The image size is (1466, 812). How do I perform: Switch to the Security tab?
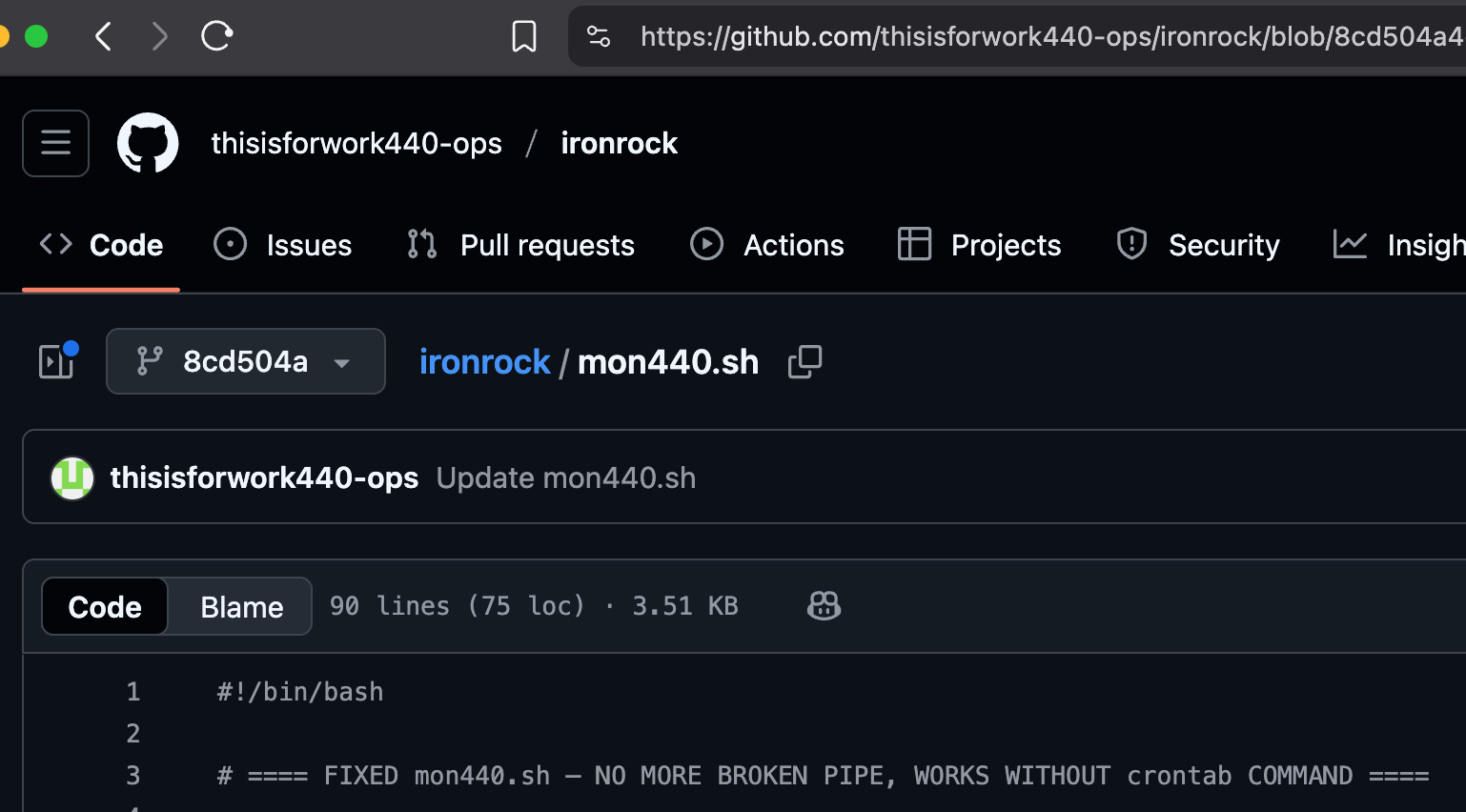(x=1198, y=245)
